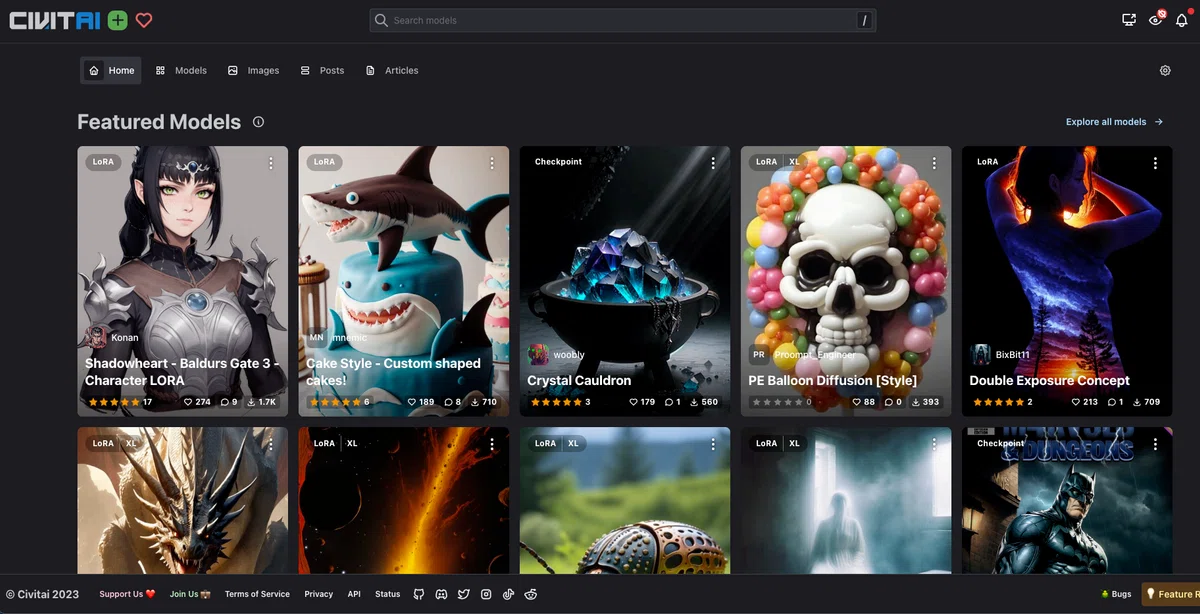Open the three-dot menu on the Crystal Cauldron card
The width and height of the screenshot is (1200, 614).
click(x=713, y=162)
